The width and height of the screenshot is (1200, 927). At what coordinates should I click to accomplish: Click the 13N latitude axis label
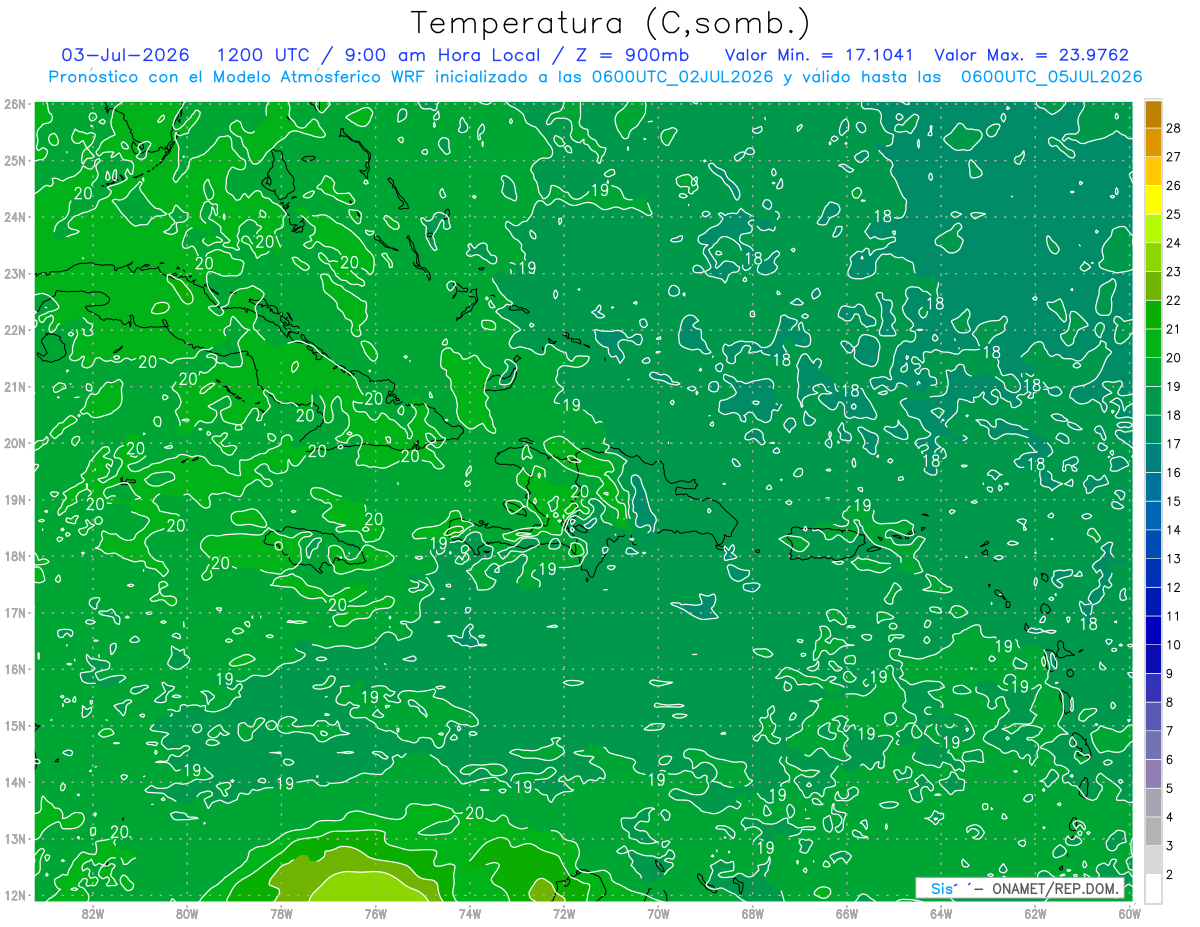[x=14, y=839]
